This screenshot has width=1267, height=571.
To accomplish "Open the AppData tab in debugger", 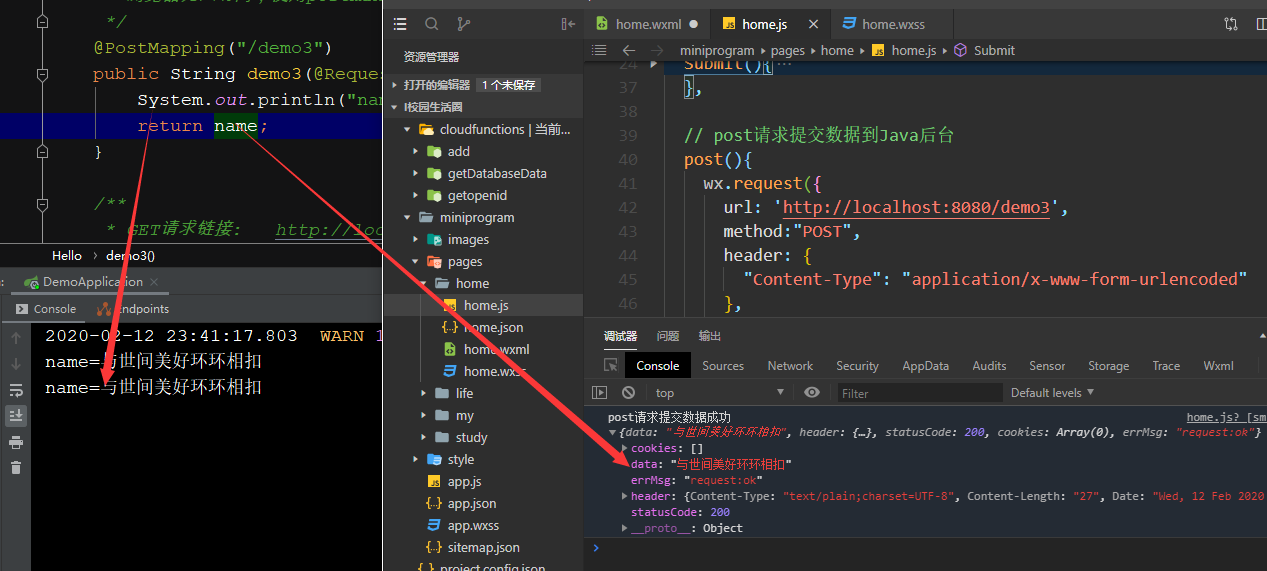I will (925, 366).
